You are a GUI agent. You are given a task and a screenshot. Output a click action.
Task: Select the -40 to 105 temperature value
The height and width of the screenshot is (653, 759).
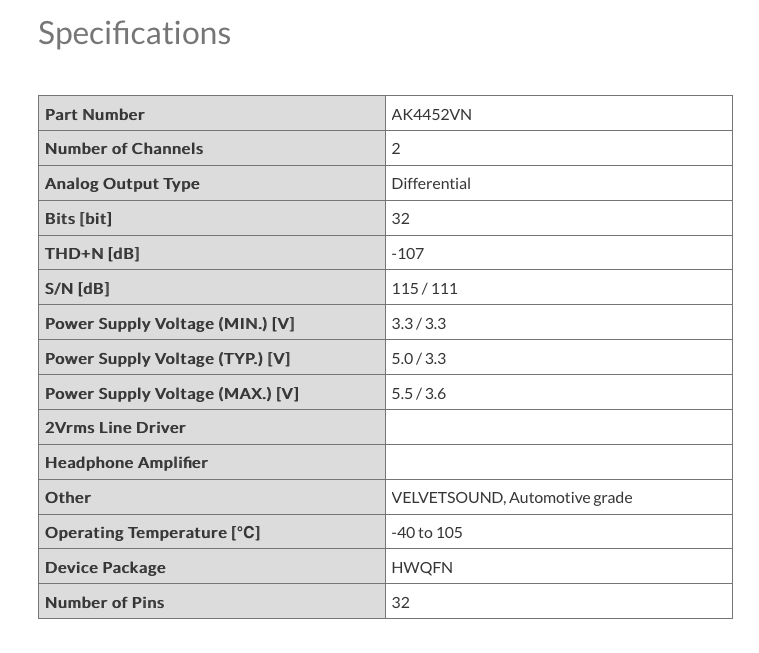tap(427, 532)
